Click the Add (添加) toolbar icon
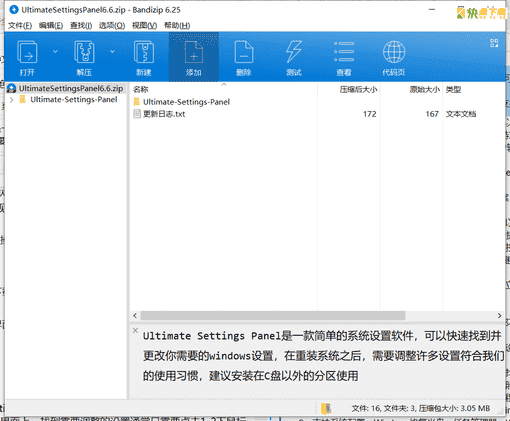 point(194,57)
